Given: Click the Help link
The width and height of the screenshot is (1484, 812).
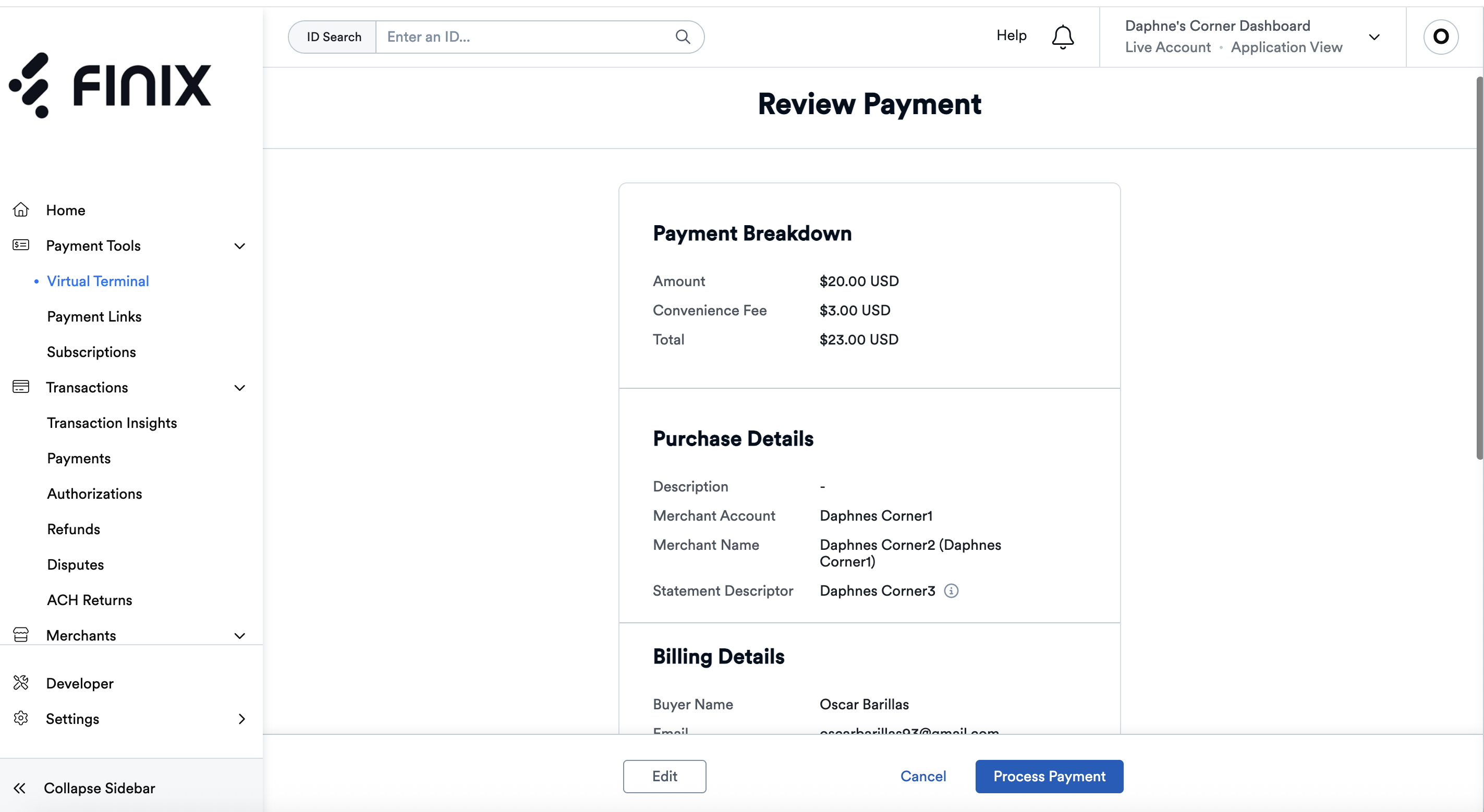Looking at the screenshot, I should (1012, 35).
